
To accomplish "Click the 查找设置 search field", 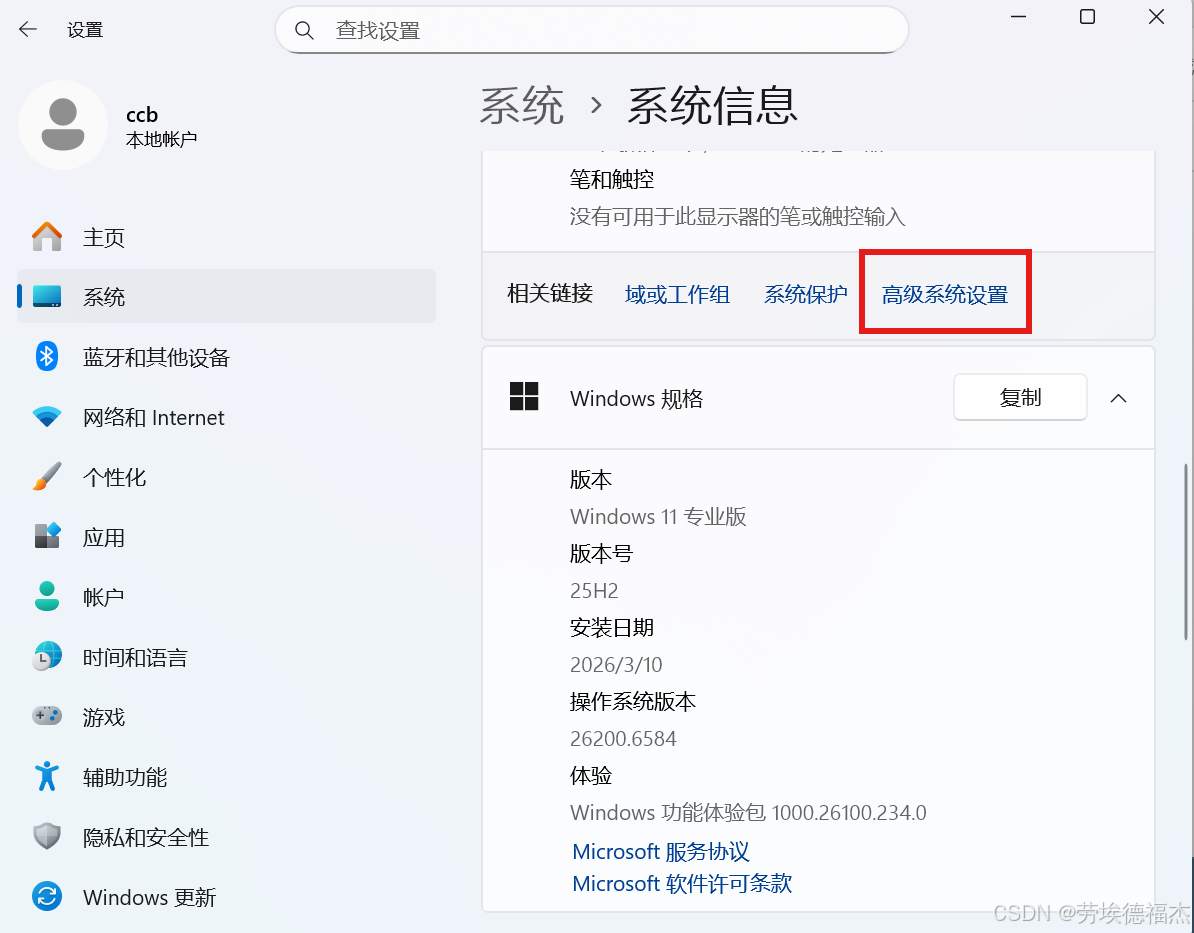I will tap(592, 30).
